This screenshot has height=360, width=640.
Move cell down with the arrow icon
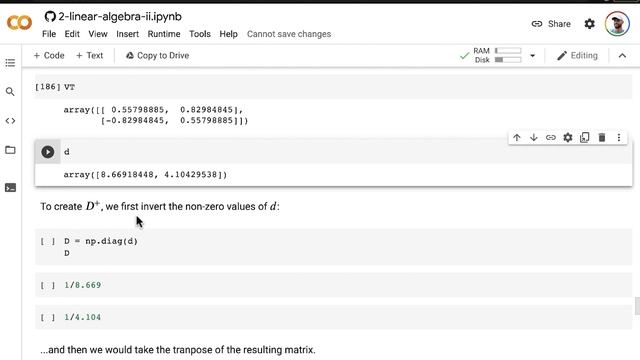[x=533, y=138]
